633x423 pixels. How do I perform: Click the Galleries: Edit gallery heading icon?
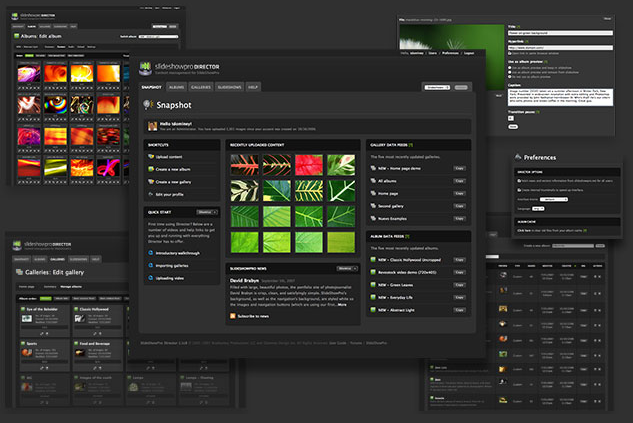coord(19,272)
